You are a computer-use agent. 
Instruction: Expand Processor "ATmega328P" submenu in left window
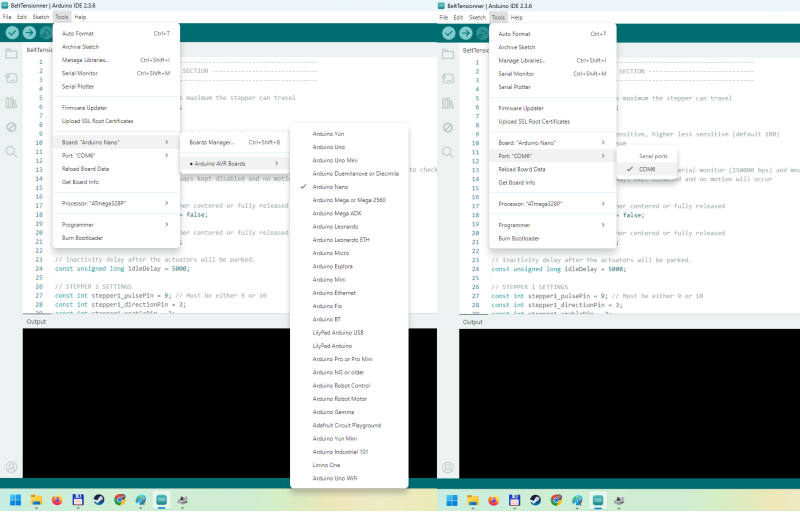tap(116, 204)
